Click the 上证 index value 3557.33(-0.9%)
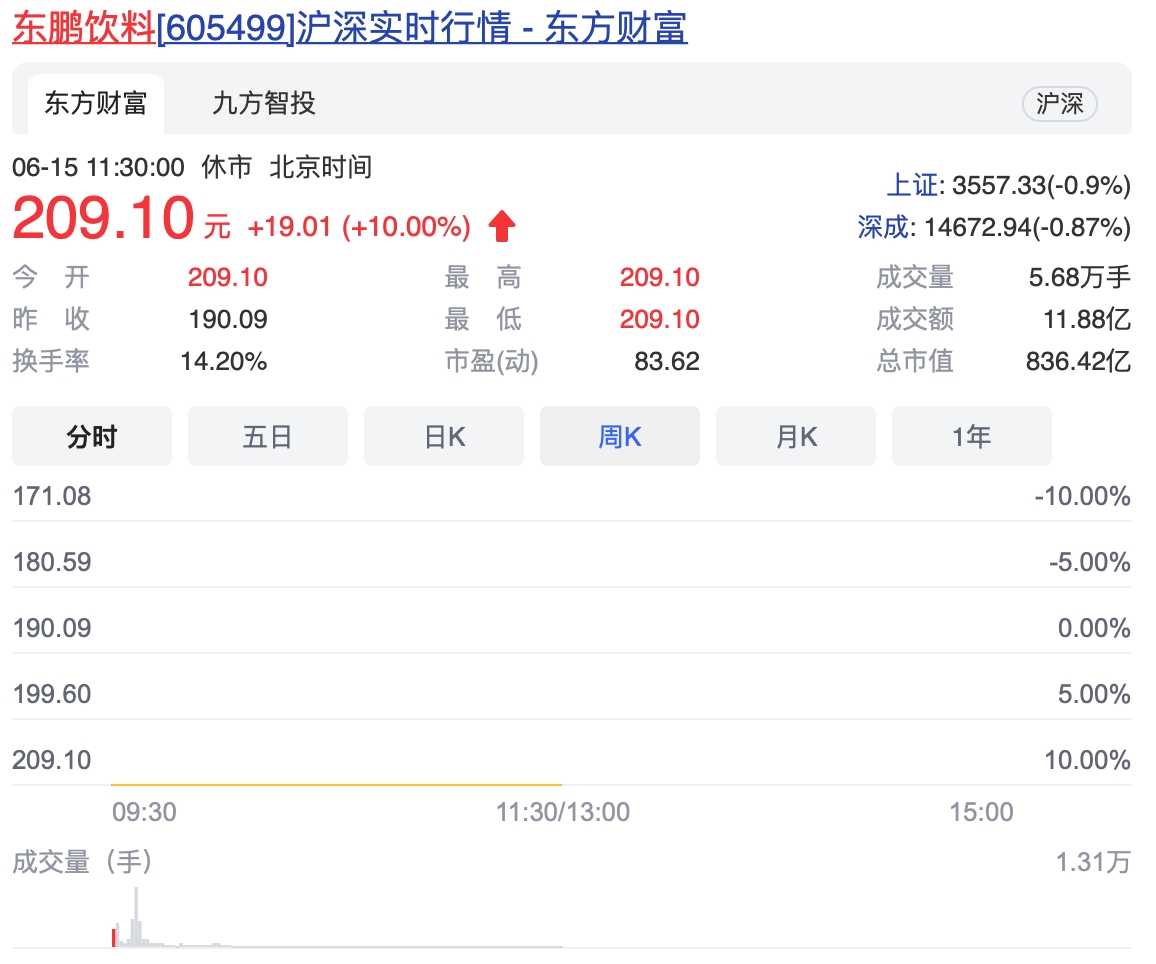 [x=1041, y=185]
